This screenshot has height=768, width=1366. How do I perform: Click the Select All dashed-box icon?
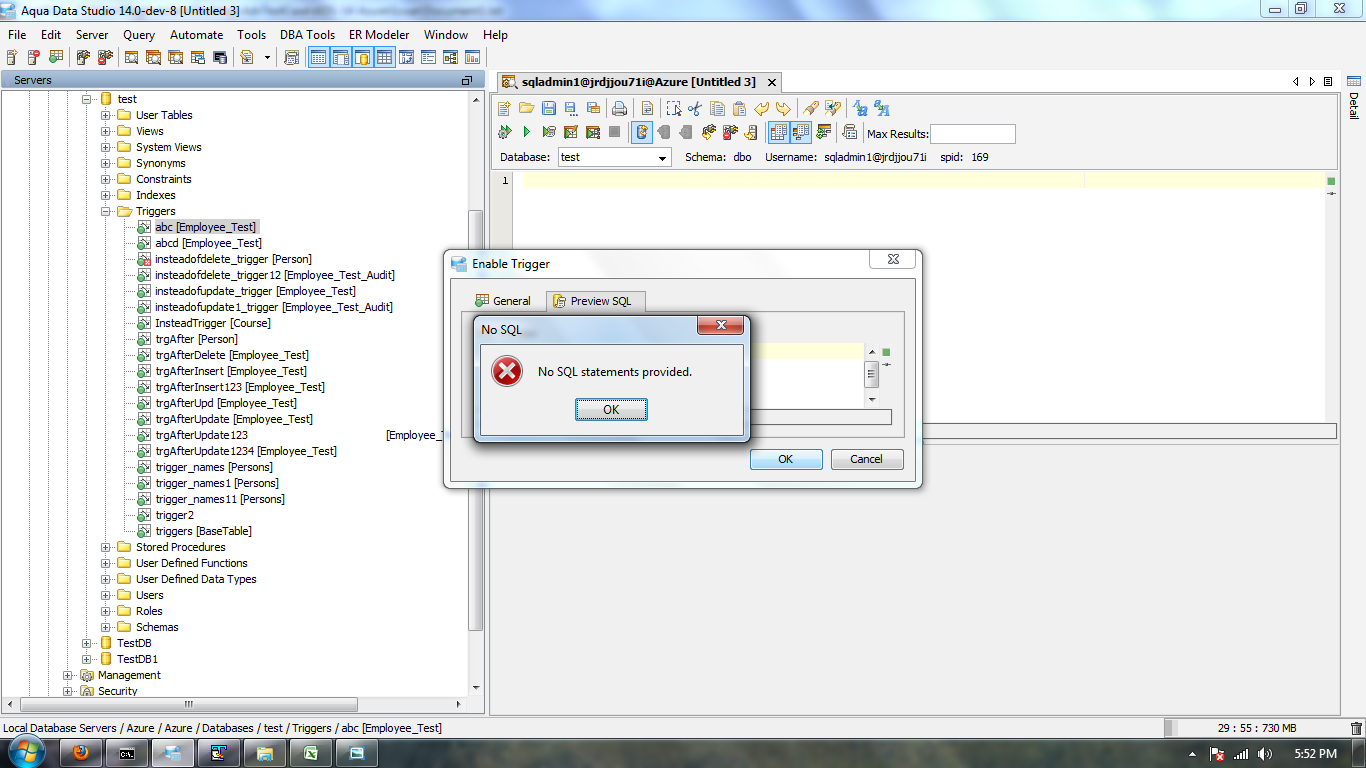click(673, 108)
